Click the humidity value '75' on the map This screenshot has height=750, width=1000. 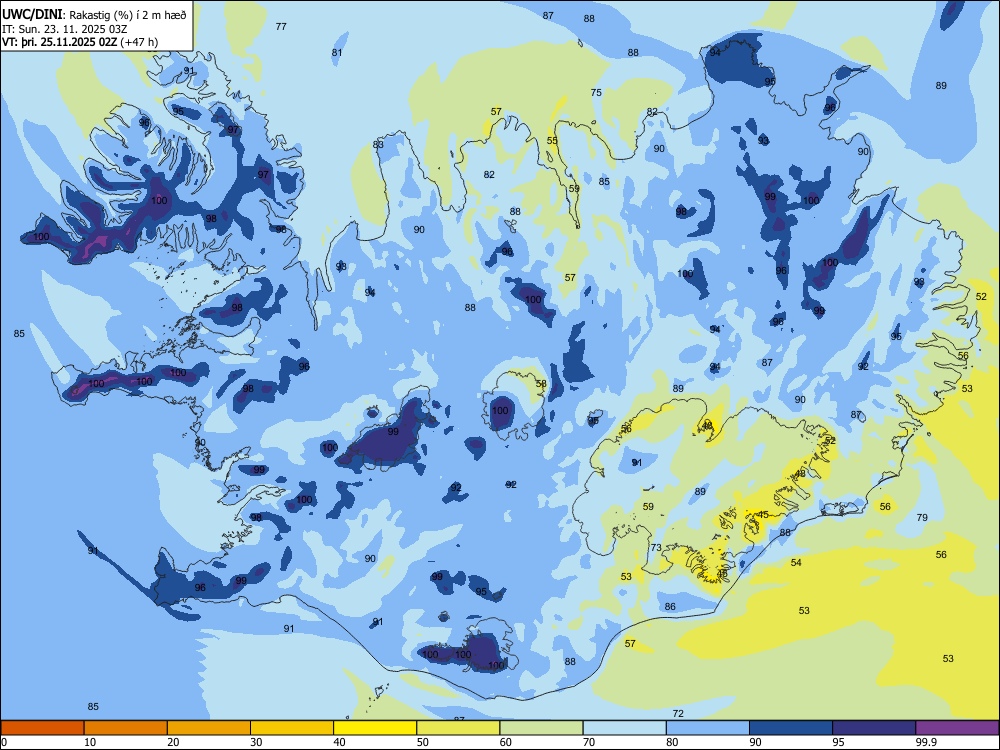(596, 92)
